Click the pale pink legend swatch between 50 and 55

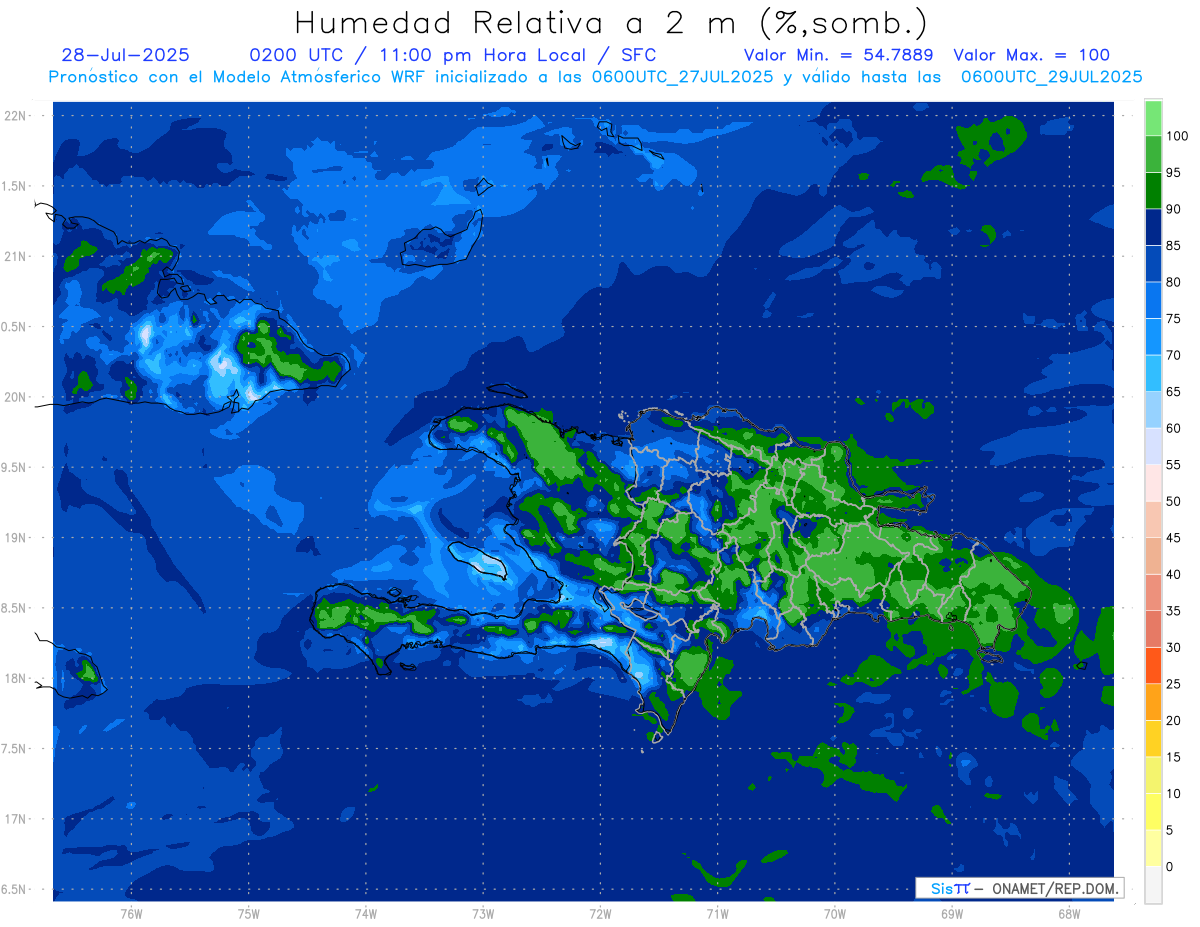coord(1153,483)
